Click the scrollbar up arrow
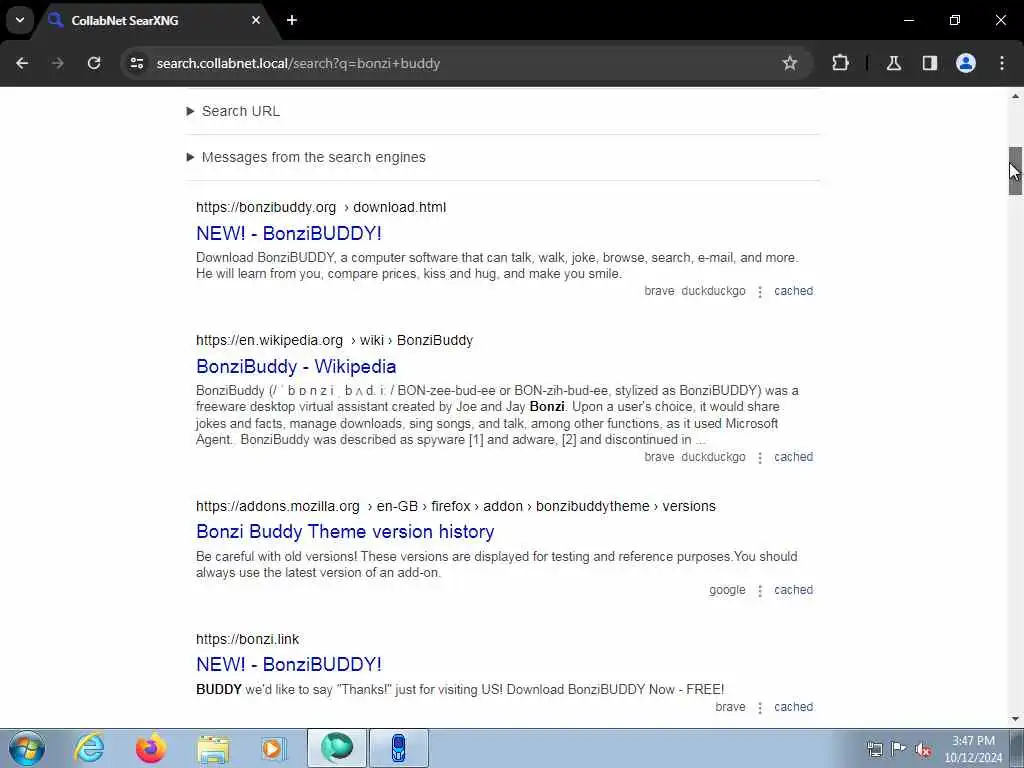This screenshot has height=768, width=1024. coord(1015,96)
